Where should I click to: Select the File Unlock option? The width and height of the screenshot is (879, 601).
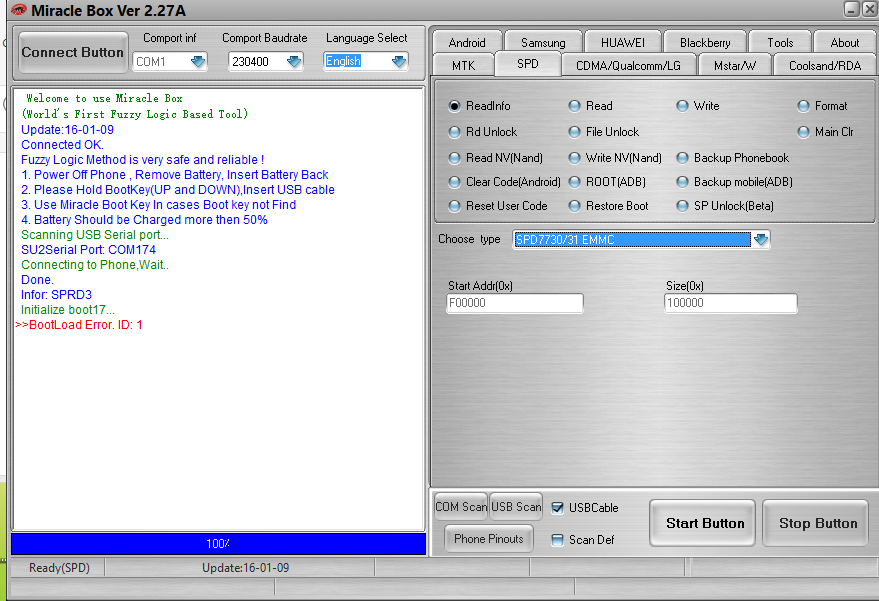(x=574, y=132)
